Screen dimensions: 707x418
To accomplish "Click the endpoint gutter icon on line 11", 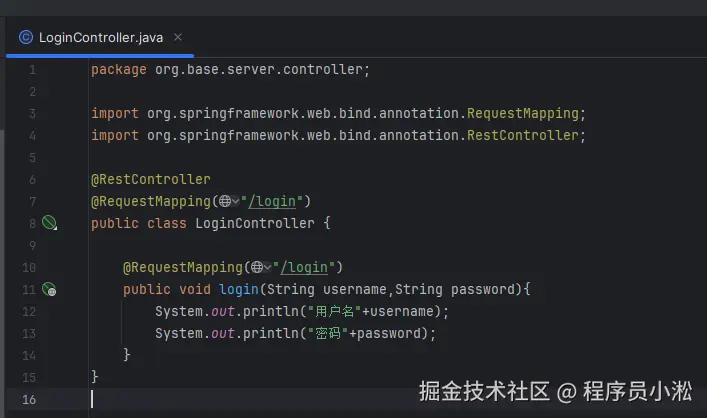I will (49, 289).
